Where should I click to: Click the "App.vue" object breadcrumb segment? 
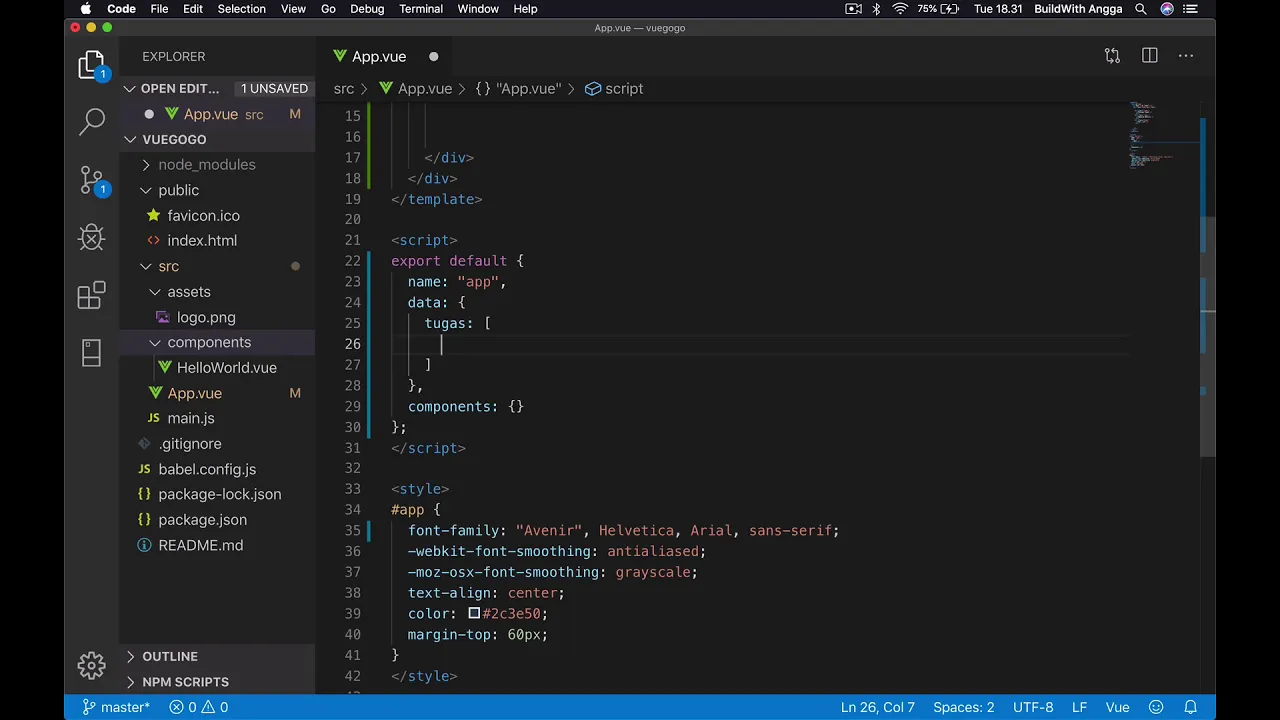click(x=518, y=88)
